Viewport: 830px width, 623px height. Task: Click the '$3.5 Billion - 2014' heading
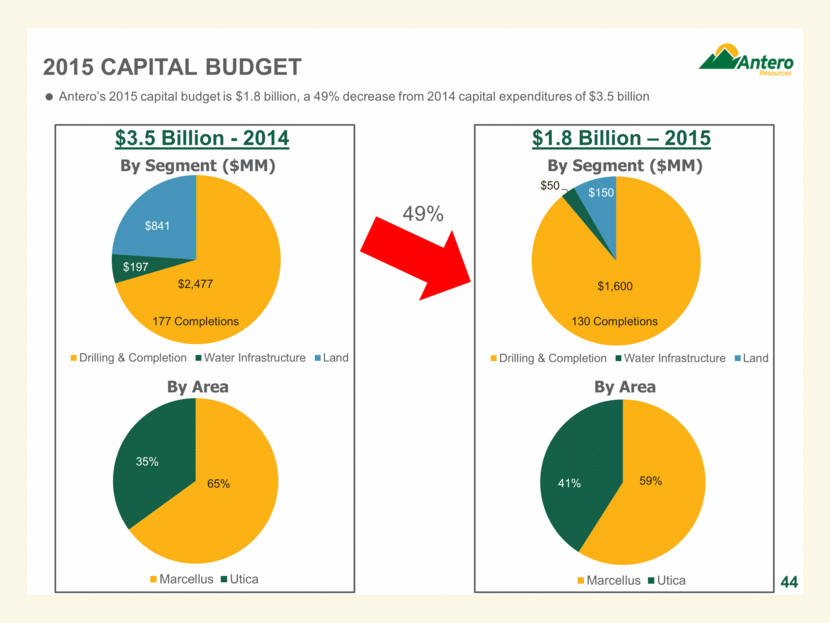[x=196, y=138]
